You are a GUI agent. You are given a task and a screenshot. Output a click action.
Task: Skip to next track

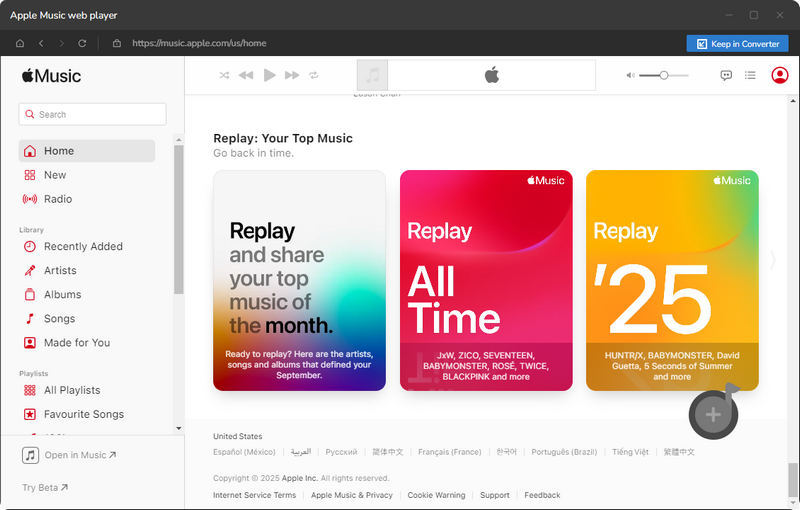point(292,75)
